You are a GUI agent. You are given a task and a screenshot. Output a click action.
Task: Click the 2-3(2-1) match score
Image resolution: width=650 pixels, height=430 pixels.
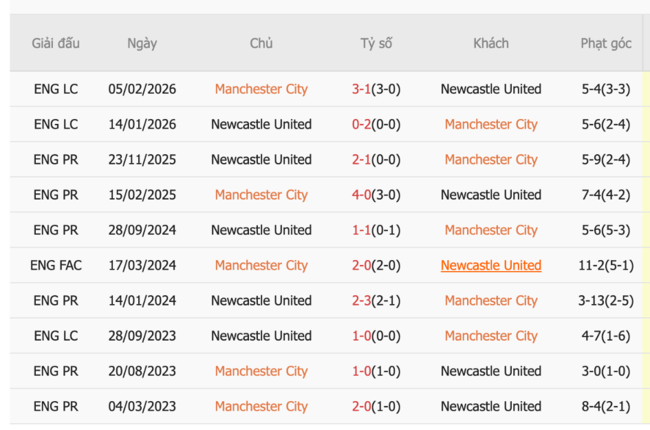pos(376,300)
